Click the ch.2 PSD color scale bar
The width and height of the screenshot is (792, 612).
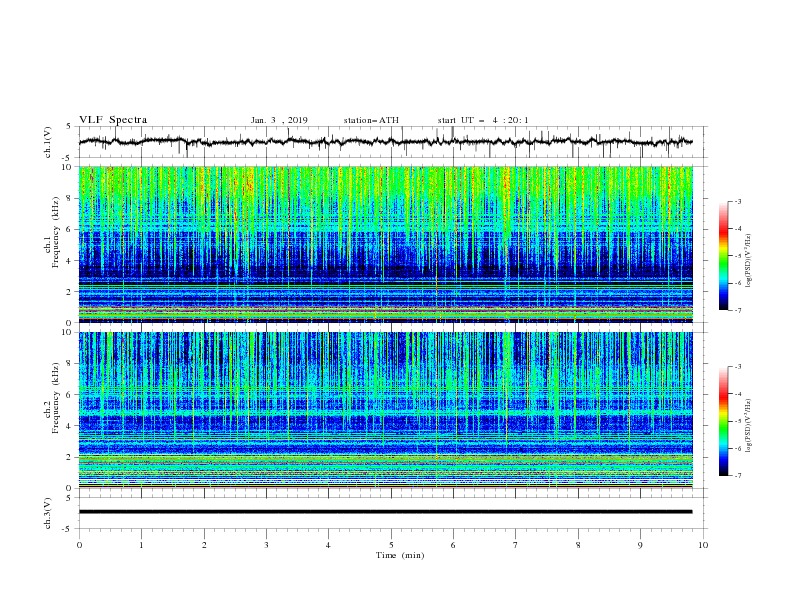724,421
